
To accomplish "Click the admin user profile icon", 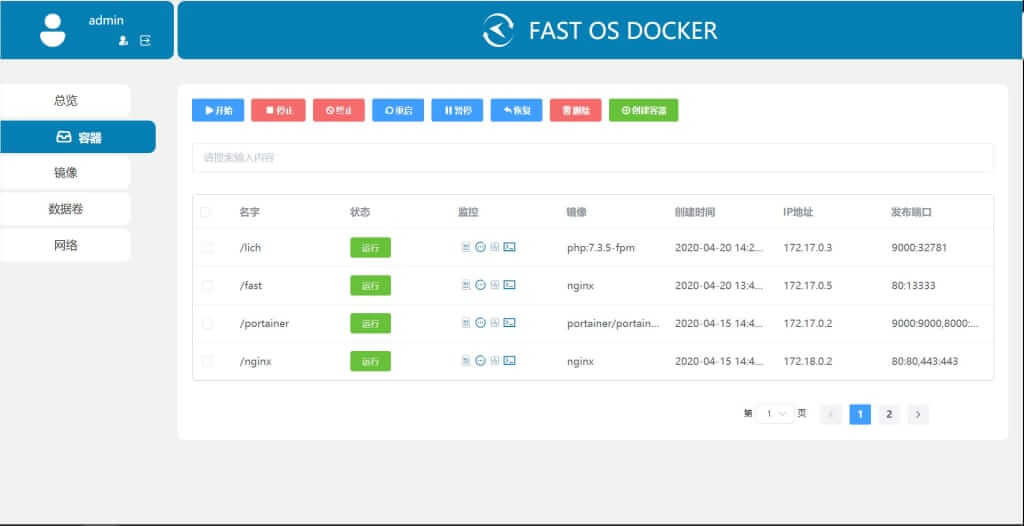I will click(x=123, y=41).
